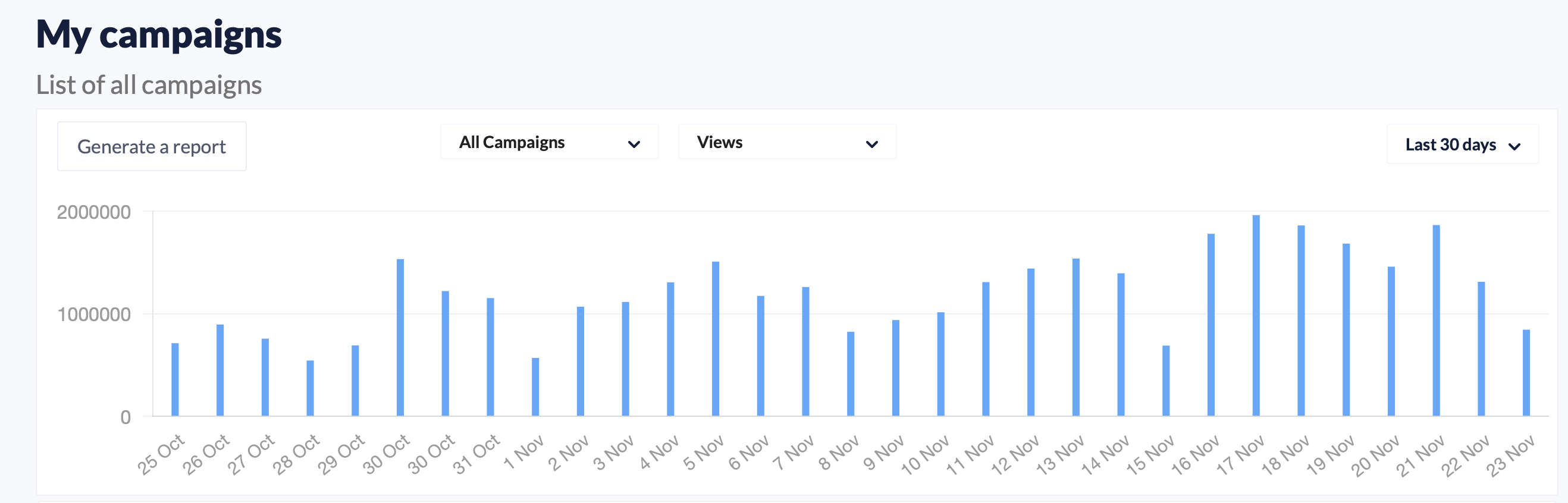Select the 17 Nov bar in chart
The width and height of the screenshot is (1568, 503).
point(1256,316)
